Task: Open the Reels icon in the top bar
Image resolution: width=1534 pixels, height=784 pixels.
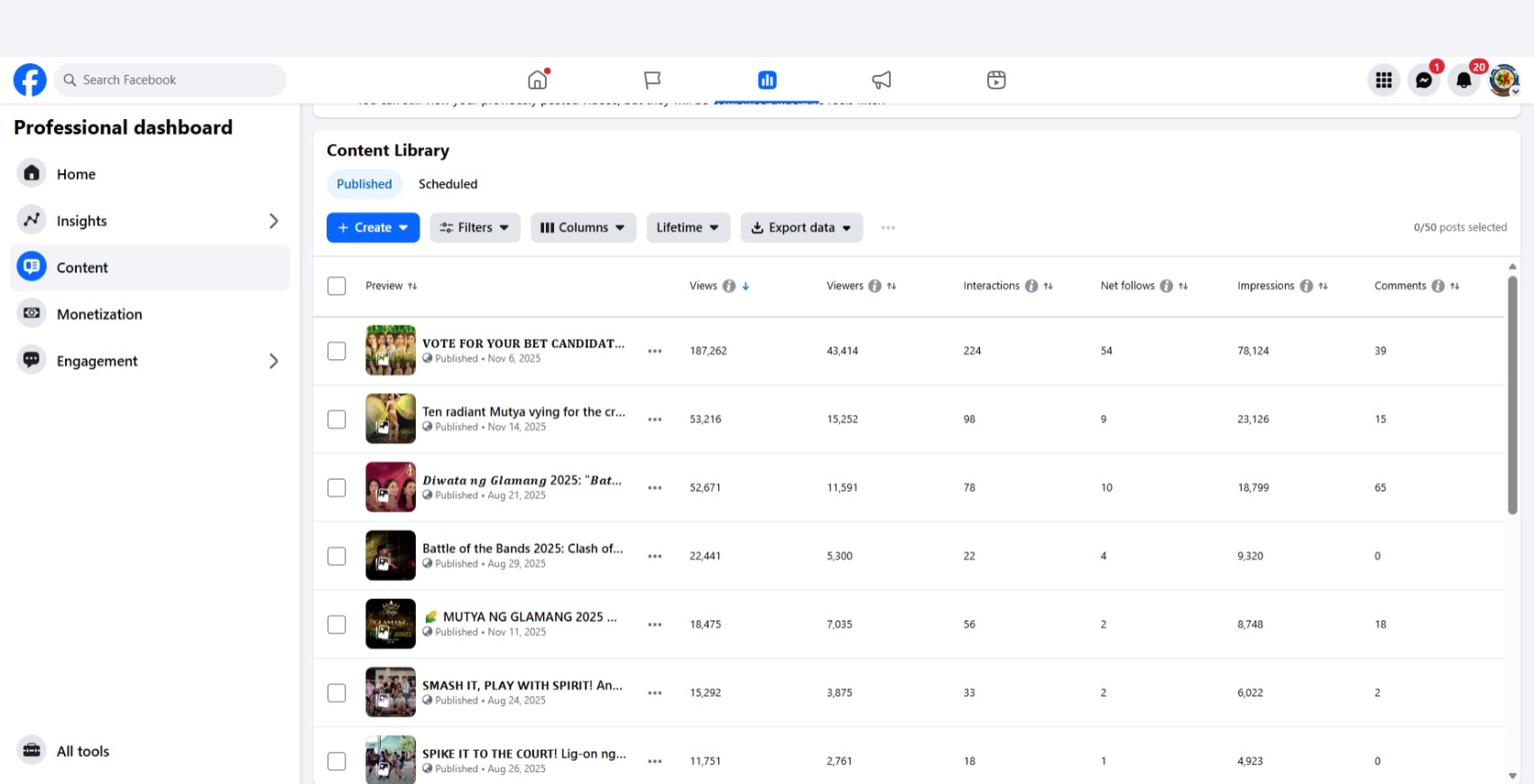Action: pyautogui.click(x=996, y=80)
